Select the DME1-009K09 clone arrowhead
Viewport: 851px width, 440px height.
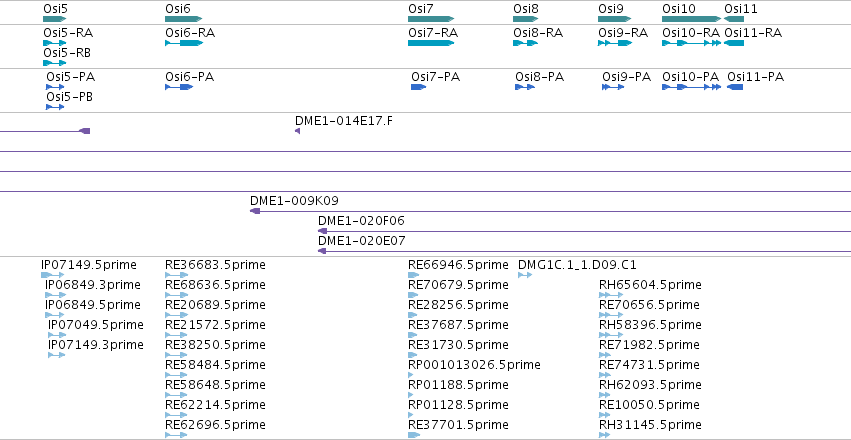(255, 211)
